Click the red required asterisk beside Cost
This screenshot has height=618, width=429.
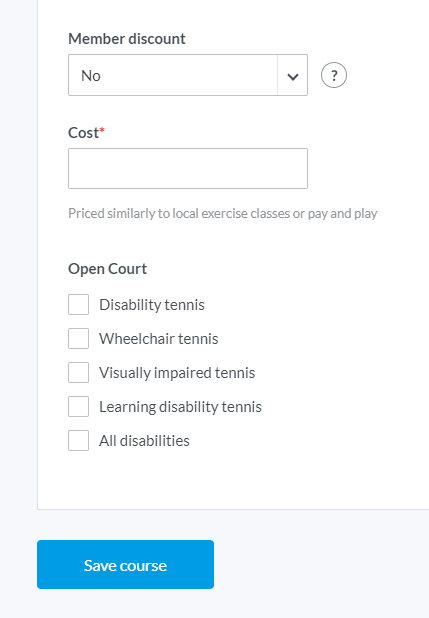pyautogui.click(x=102, y=130)
